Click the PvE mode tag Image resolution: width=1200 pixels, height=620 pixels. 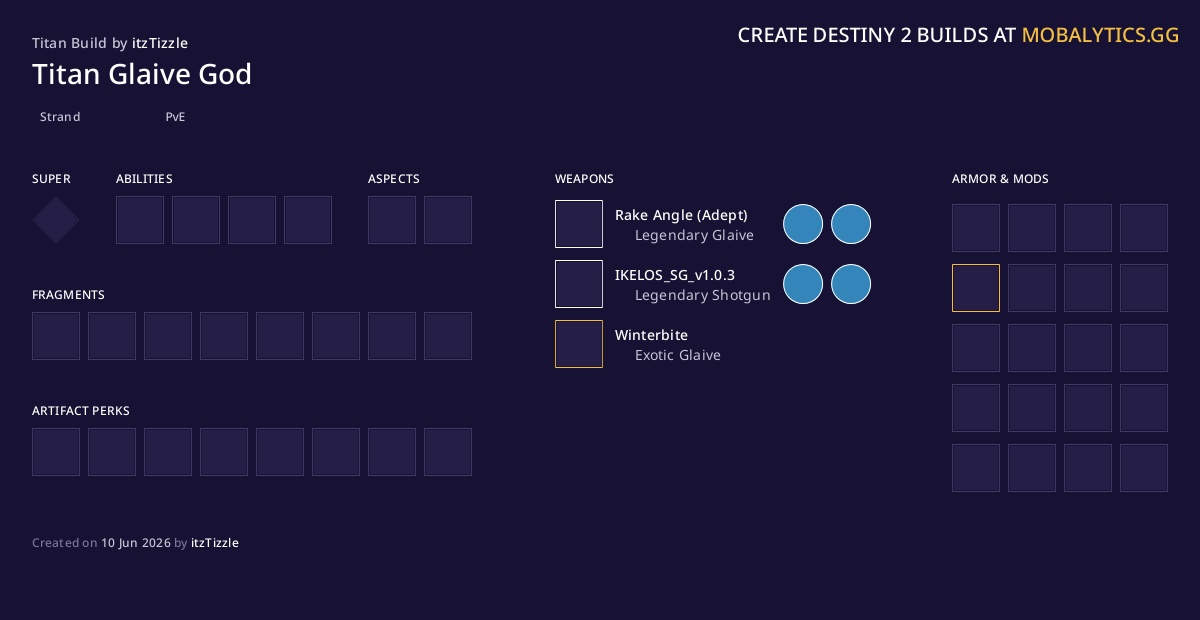coord(176,117)
